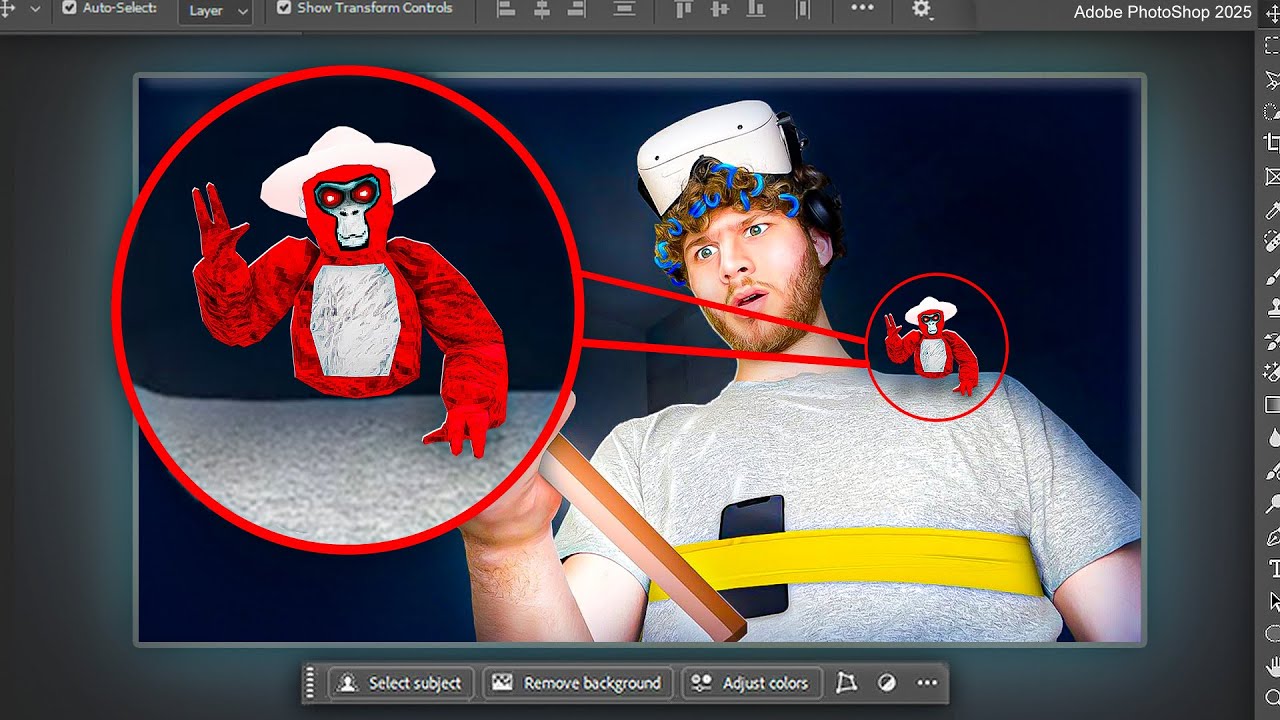Screen dimensions: 1280x720
Task: Activate the Eyedropper tool
Action: pos(1272,210)
